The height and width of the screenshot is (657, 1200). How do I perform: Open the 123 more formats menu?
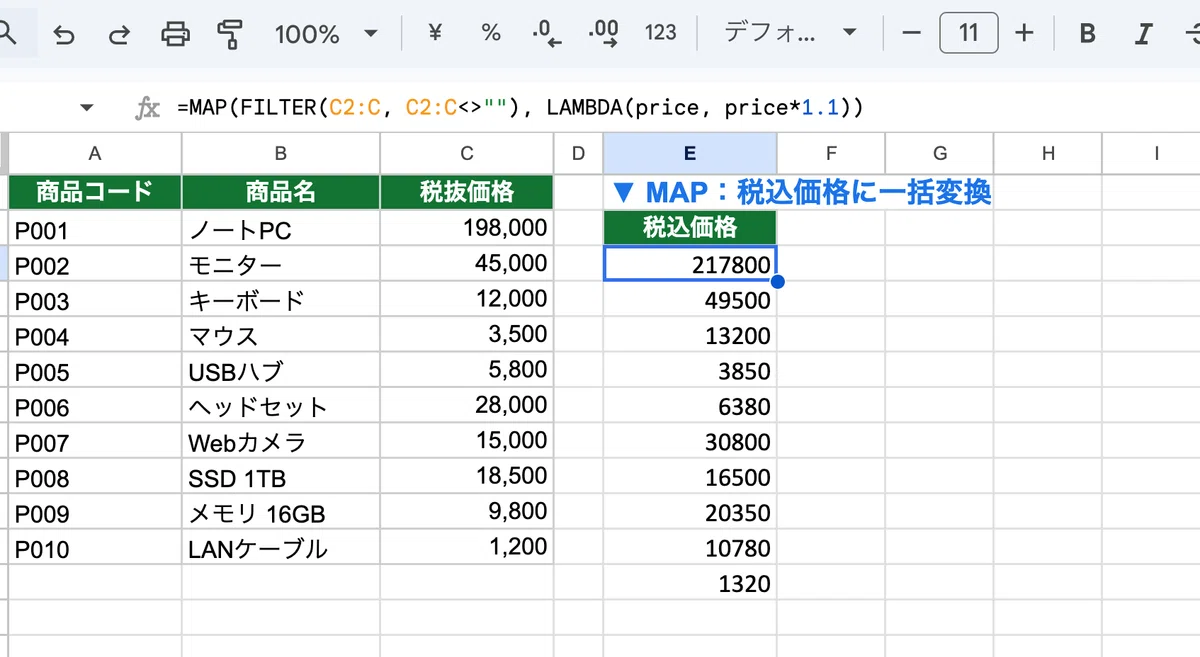[x=661, y=33]
